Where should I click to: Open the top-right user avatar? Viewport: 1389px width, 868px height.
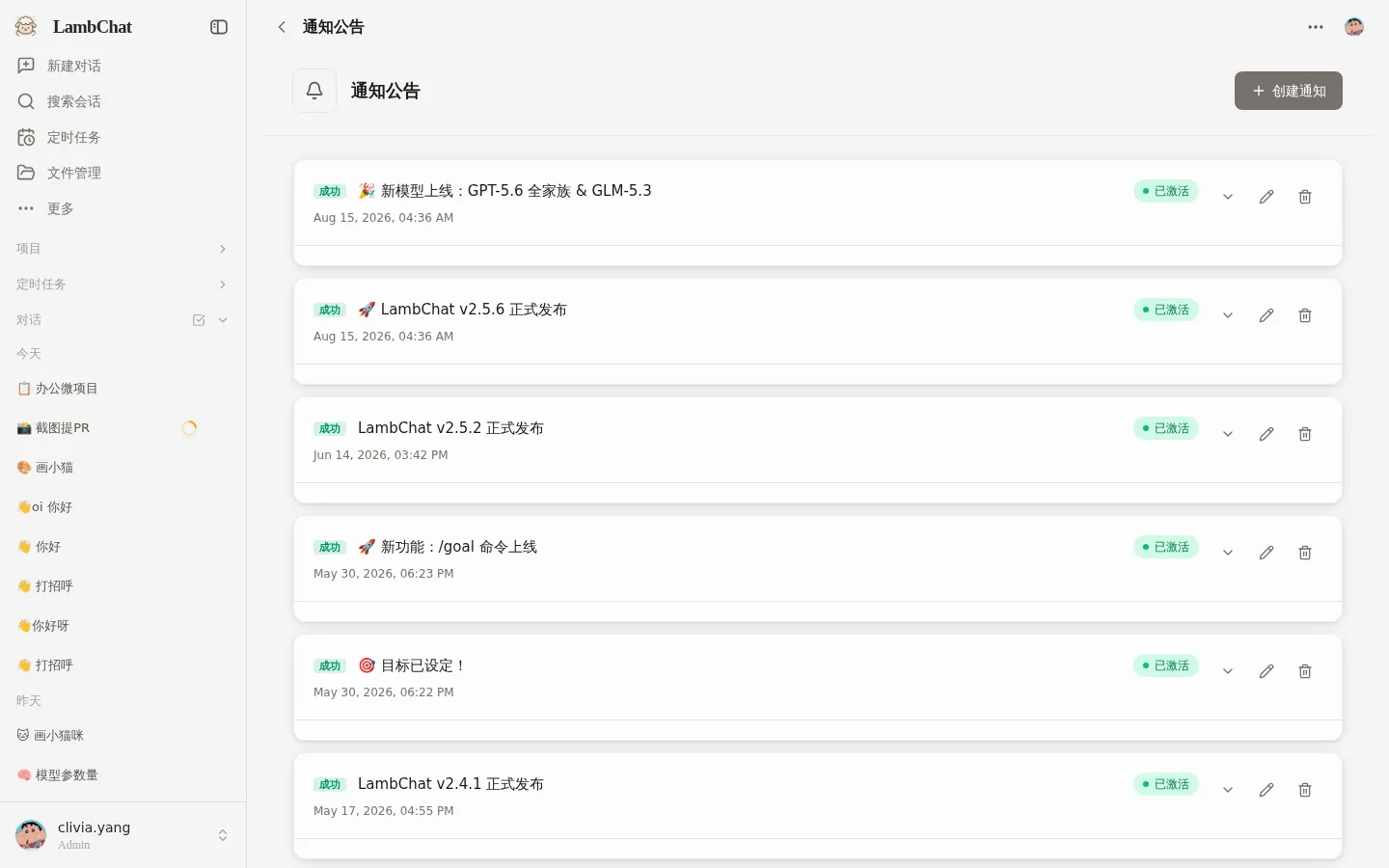[1354, 27]
